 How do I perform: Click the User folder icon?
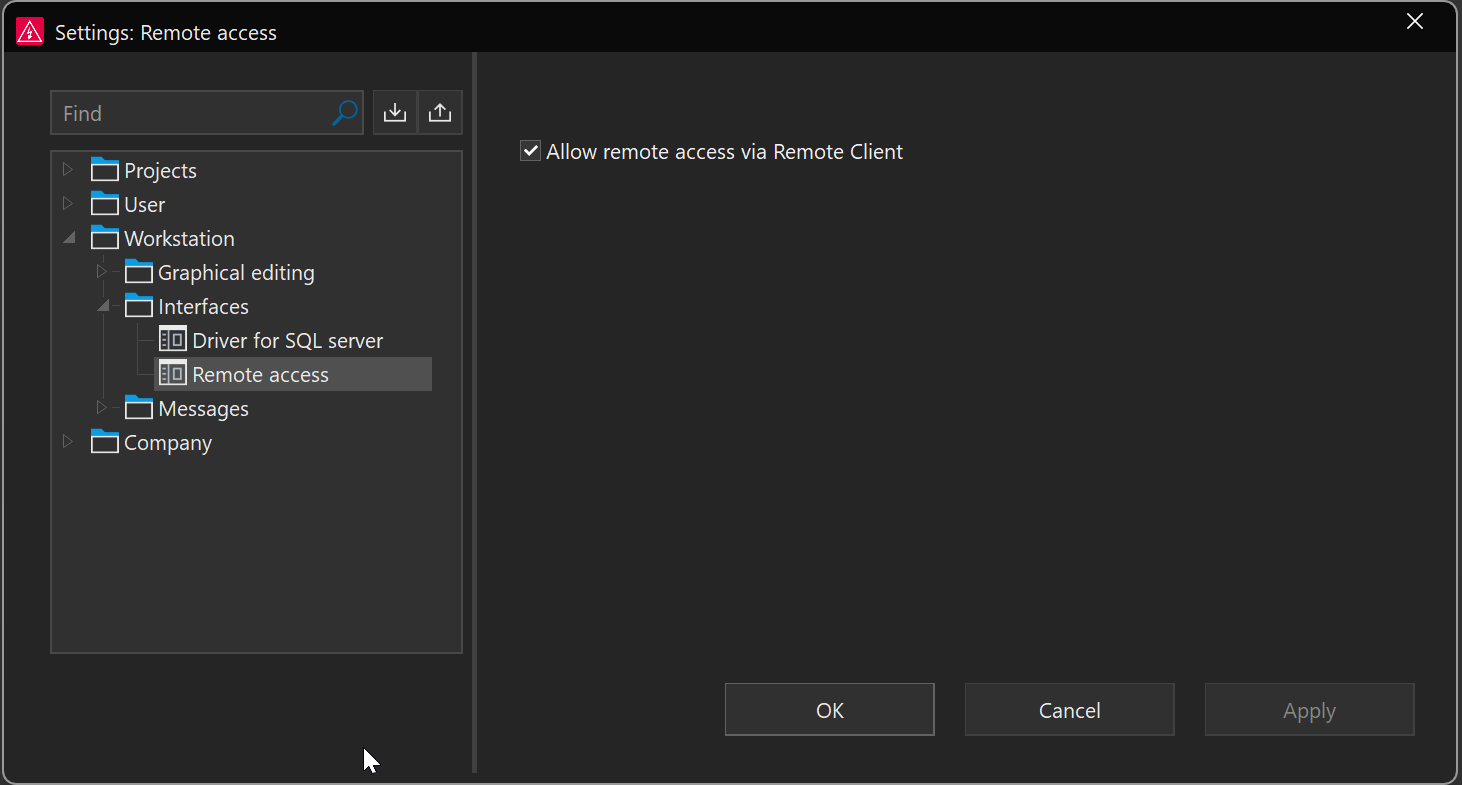click(105, 204)
